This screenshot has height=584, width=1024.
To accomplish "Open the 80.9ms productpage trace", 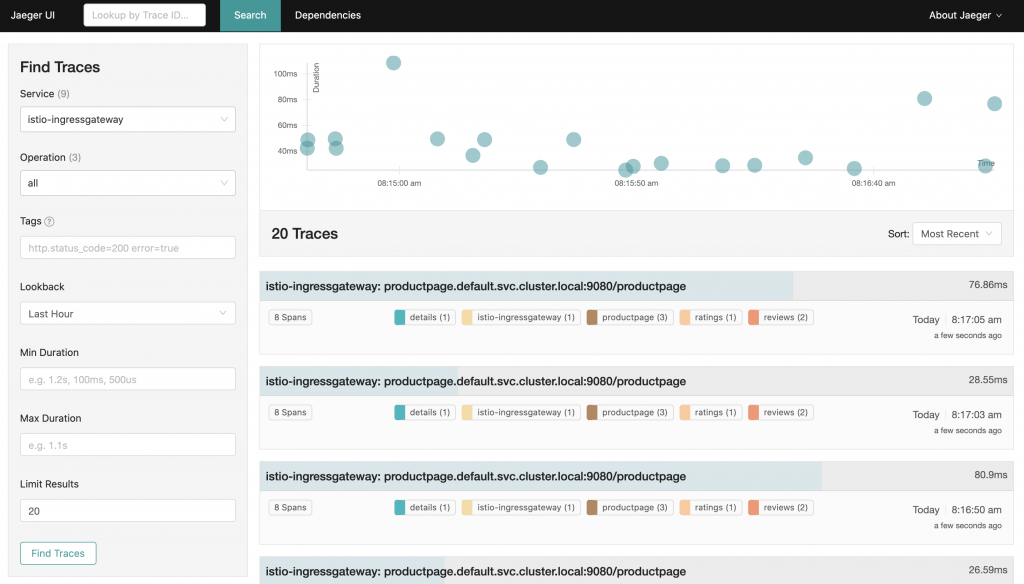I will 636,476.
